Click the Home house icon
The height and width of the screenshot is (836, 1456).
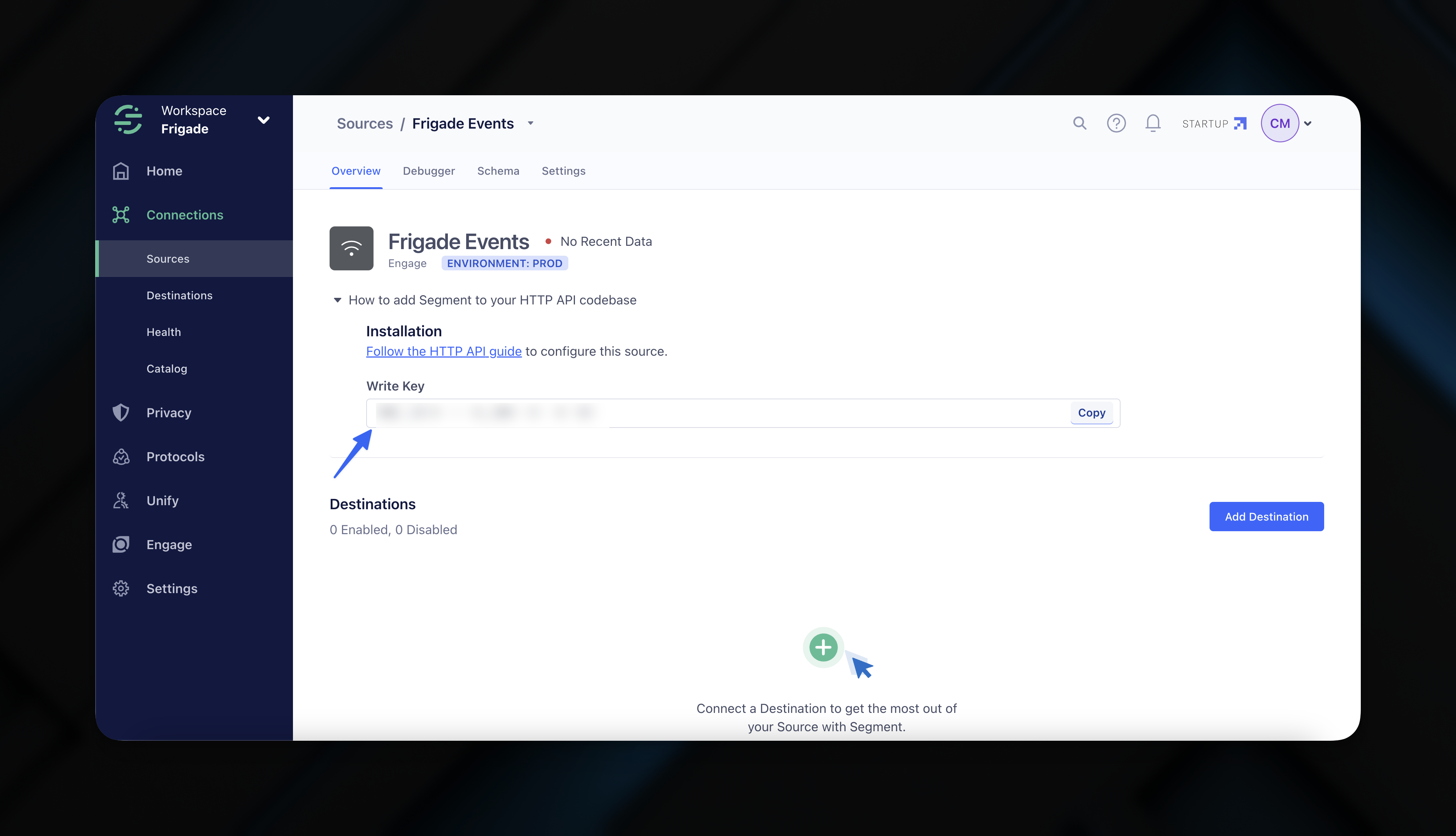click(x=121, y=171)
